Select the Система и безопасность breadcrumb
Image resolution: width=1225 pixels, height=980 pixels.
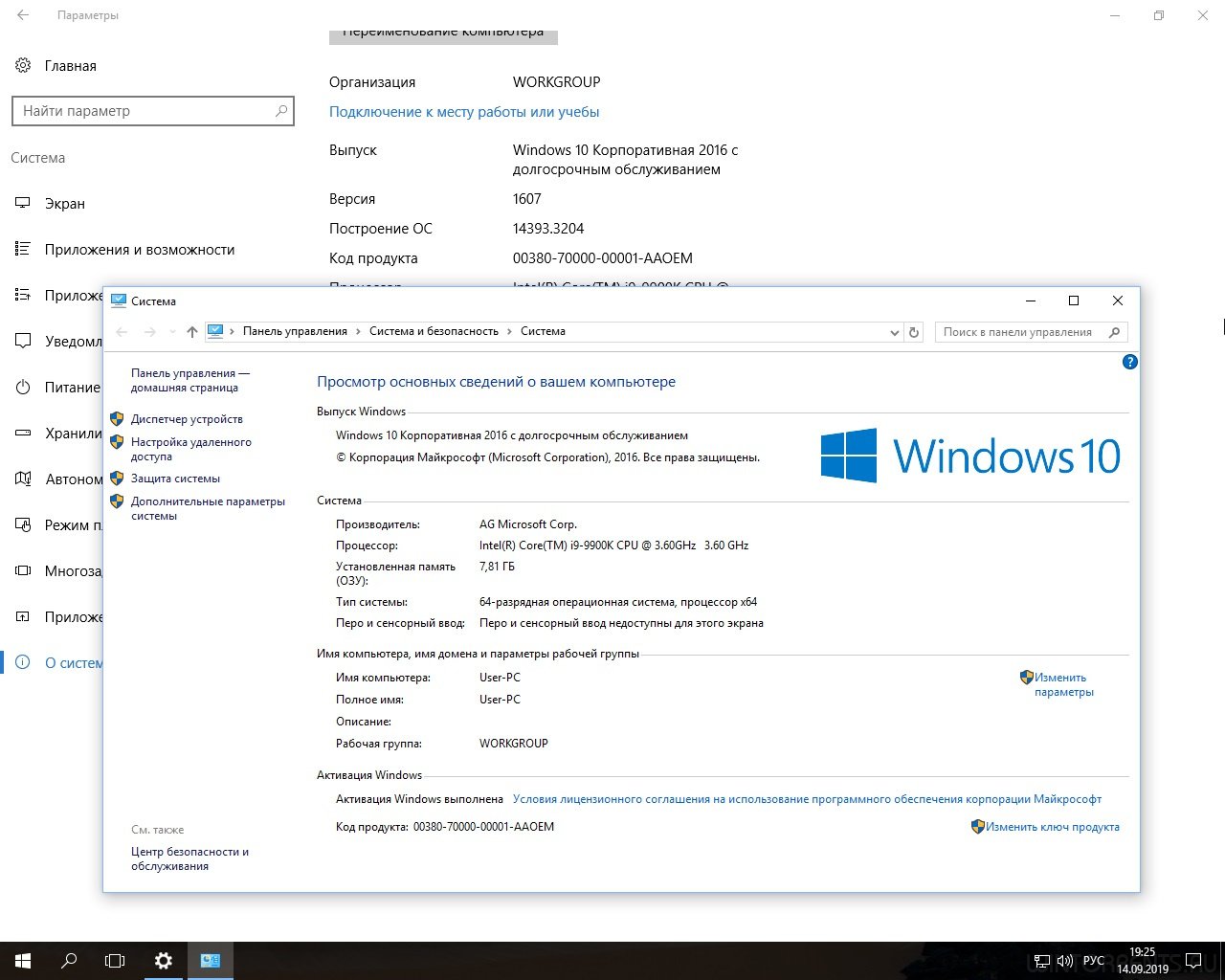tap(434, 331)
